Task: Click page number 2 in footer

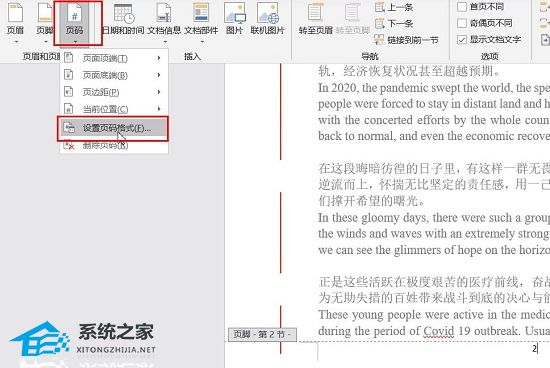Action: [534, 349]
